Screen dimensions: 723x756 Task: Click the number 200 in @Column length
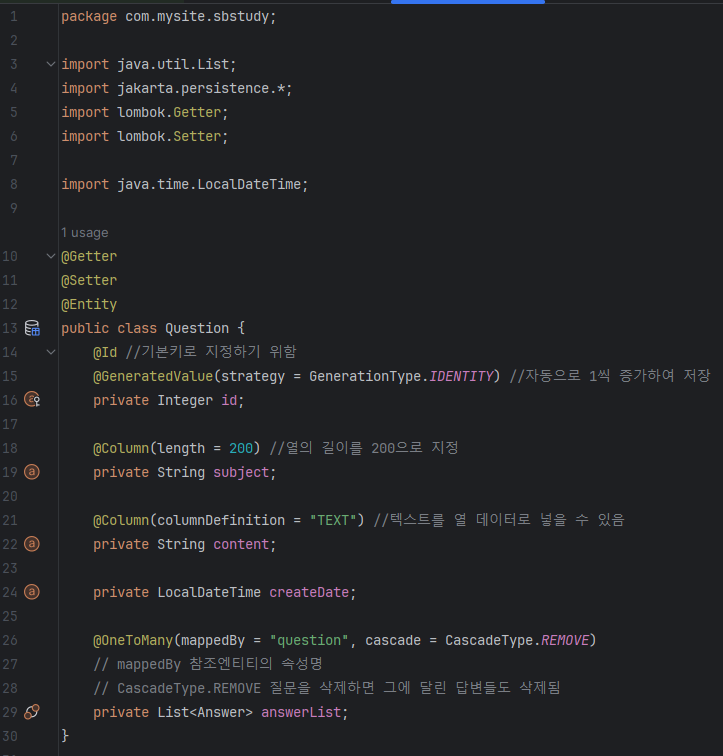(x=241, y=448)
